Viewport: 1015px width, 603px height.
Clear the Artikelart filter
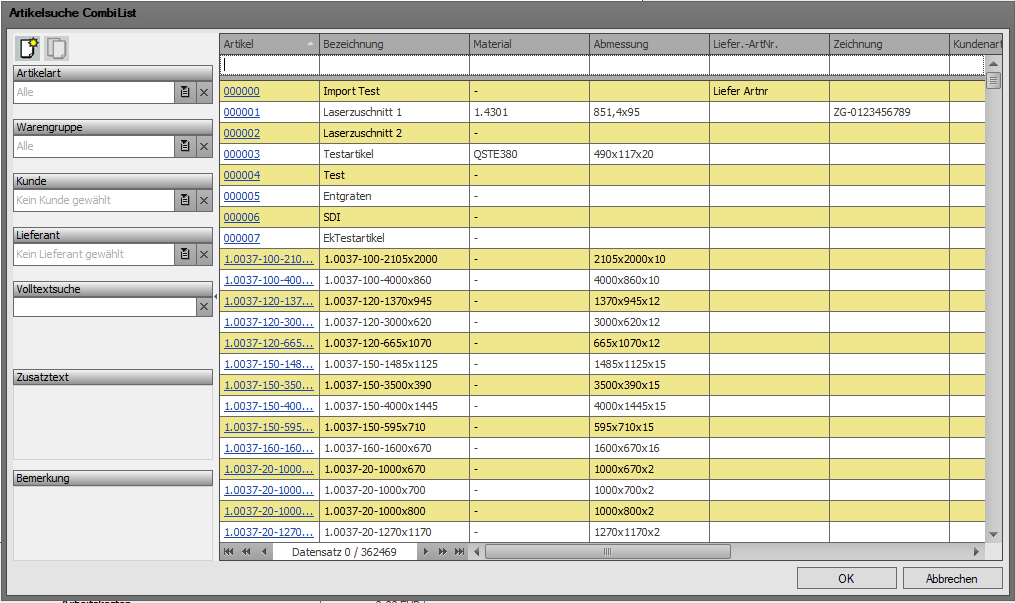click(x=204, y=92)
